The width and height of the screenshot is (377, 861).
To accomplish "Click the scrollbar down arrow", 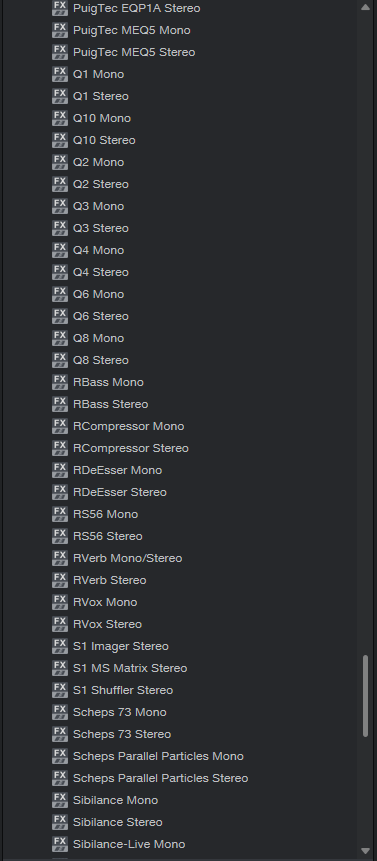I will pyautogui.click(x=366, y=851).
